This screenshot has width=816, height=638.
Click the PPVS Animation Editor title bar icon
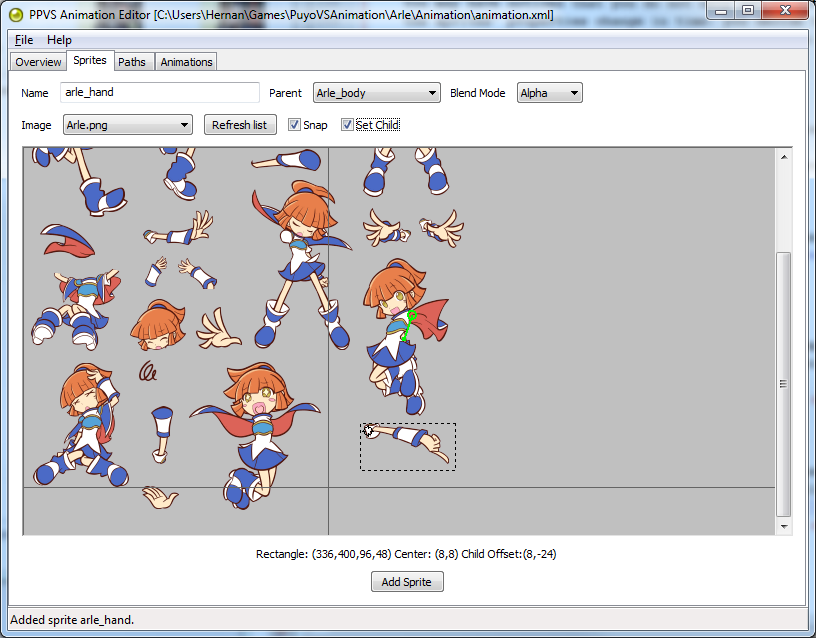click(x=16, y=15)
